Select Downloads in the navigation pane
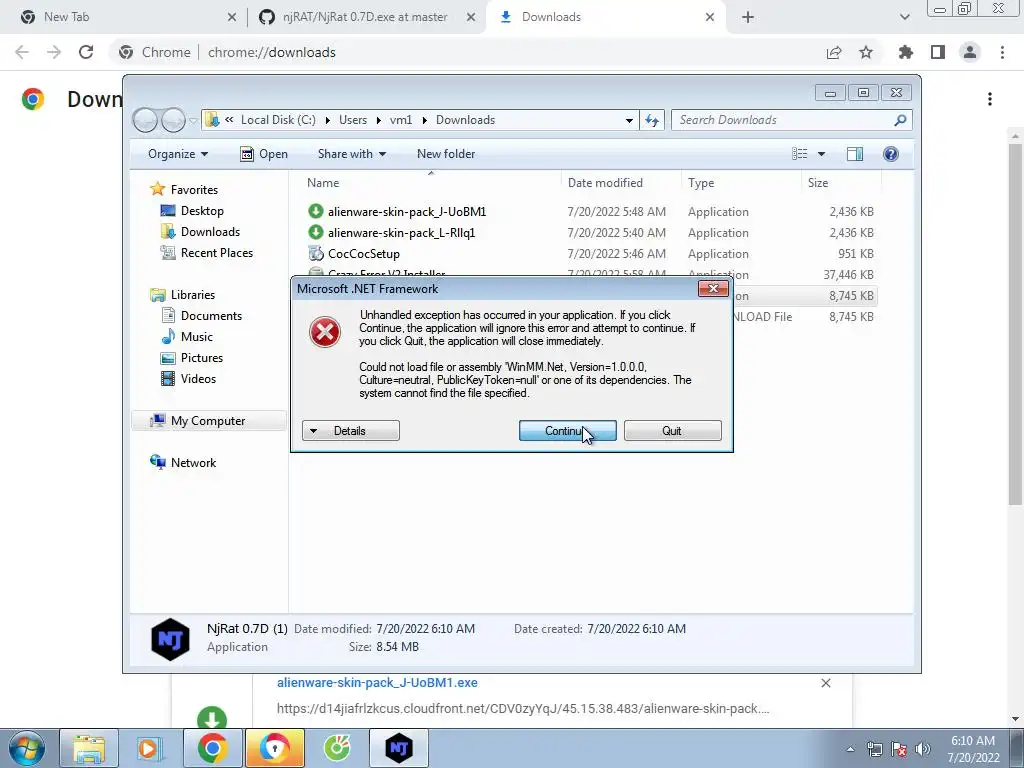 tap(210, 232)
